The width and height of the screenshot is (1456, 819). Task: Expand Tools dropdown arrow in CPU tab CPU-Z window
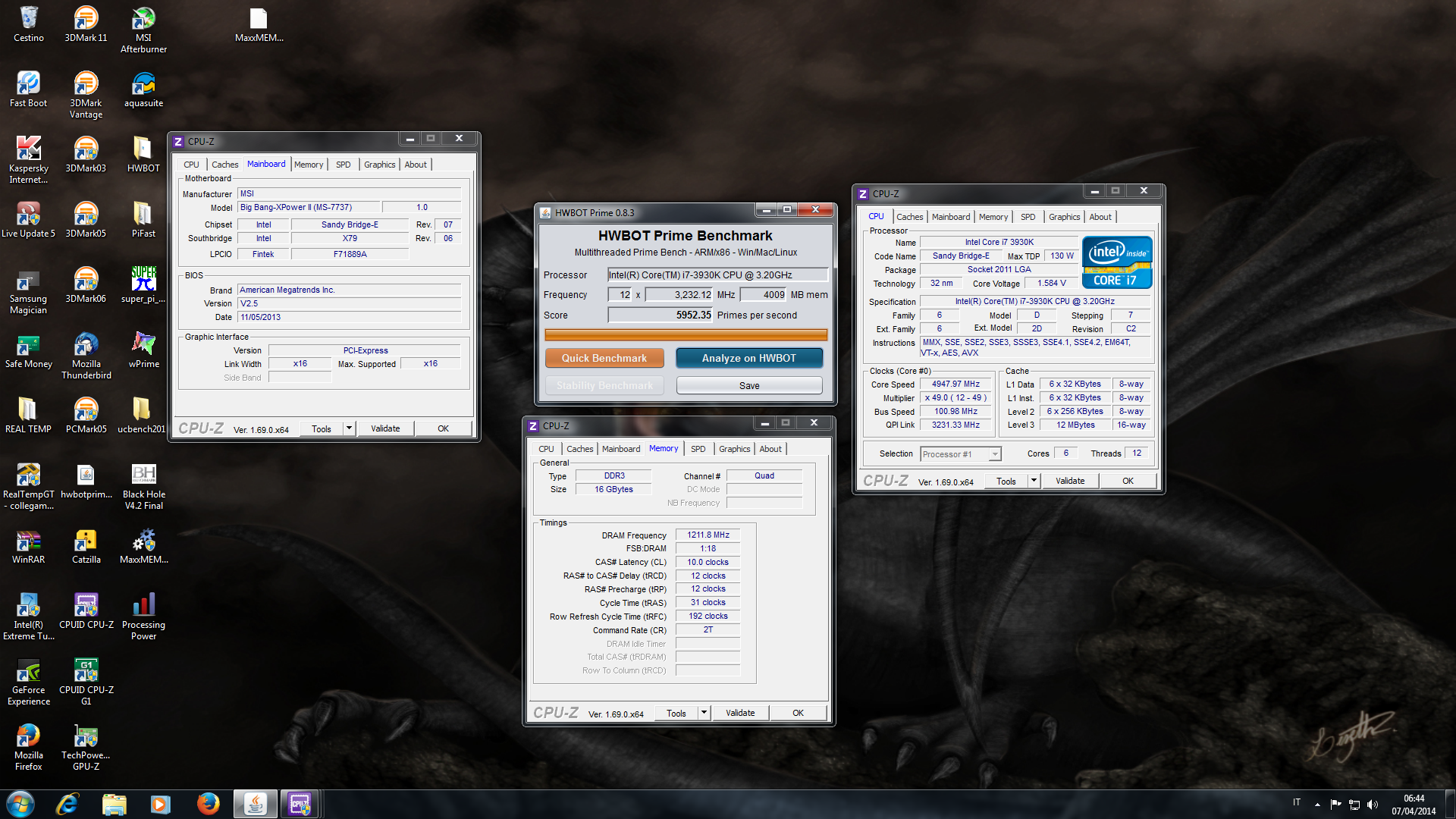pyautogui.click(x=1034, y=481)
